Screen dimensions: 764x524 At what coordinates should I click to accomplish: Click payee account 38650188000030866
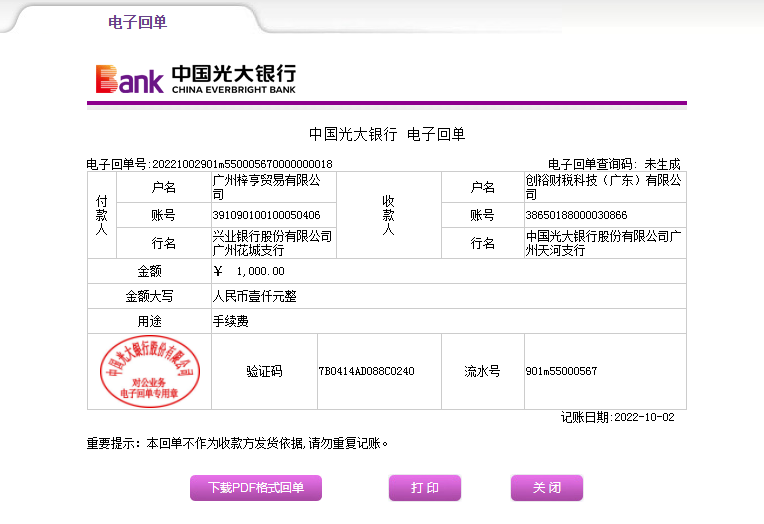(576, 215)
